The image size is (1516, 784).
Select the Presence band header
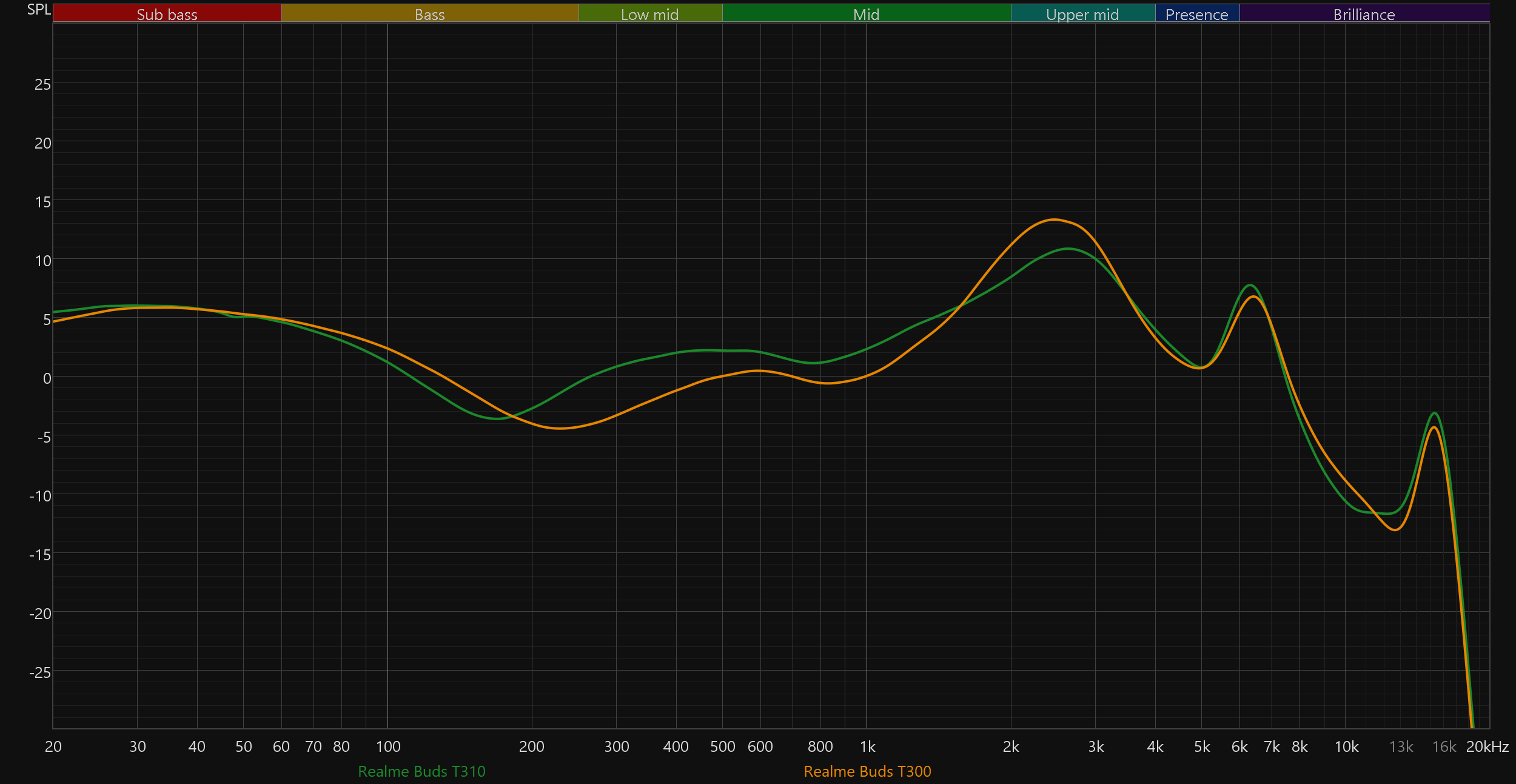point(1196,14)
